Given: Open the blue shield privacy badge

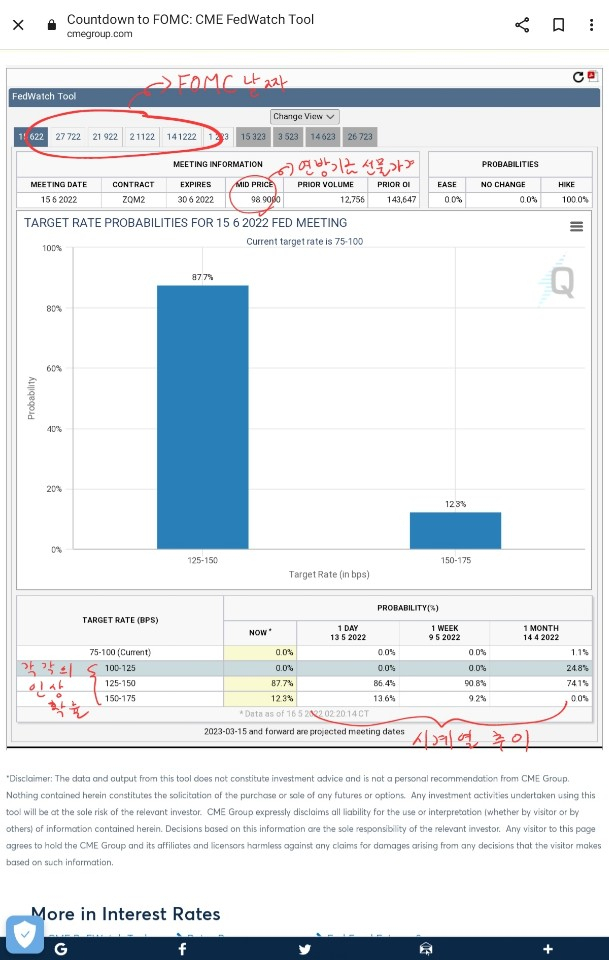Looking at the screenshot, I should click(25, 934).
